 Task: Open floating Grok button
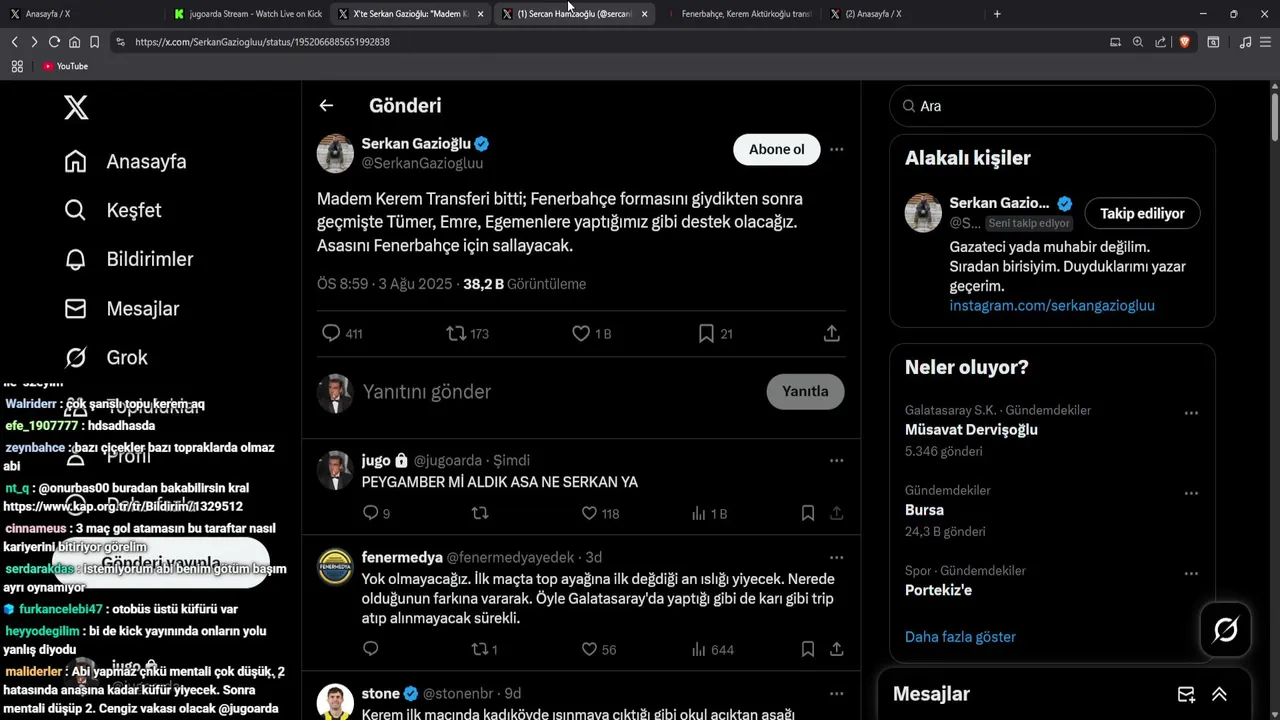tap(1226, 629)
